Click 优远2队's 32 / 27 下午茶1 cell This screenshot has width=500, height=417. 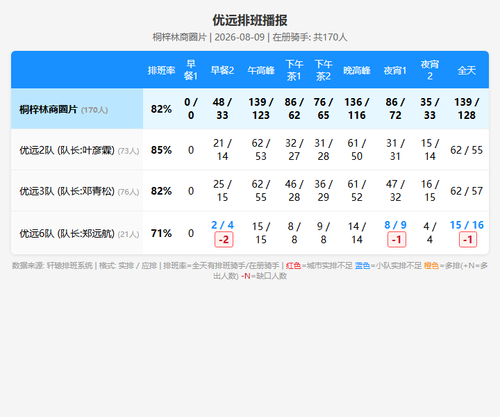click(x=294, y=150)
